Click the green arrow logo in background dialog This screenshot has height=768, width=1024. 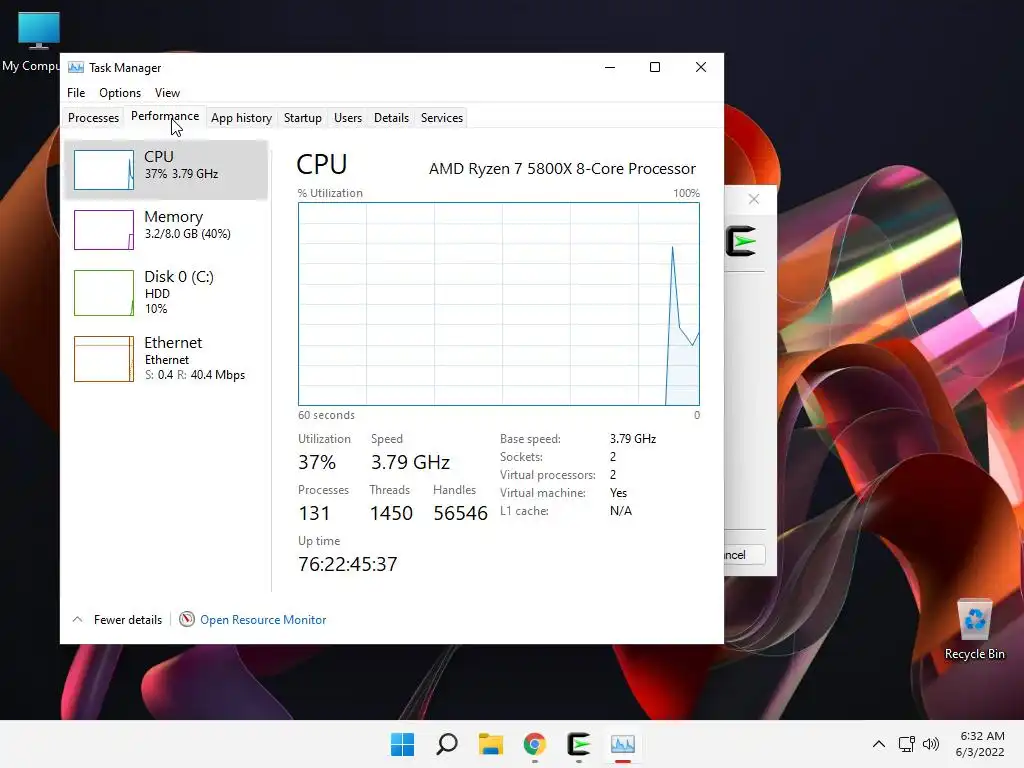click(x=741, y=242)
